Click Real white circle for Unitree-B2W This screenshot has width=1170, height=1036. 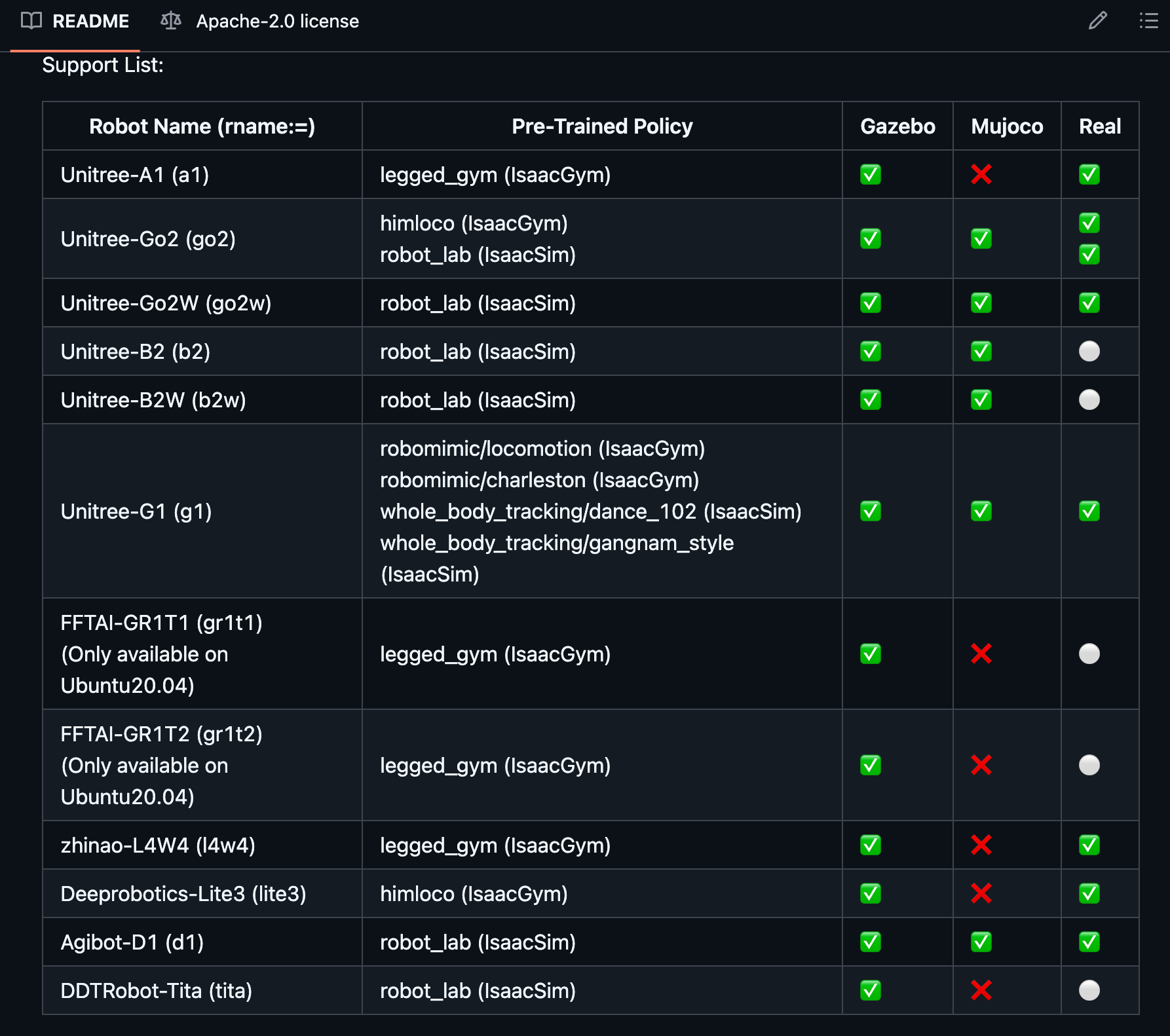coord(1089,400)
